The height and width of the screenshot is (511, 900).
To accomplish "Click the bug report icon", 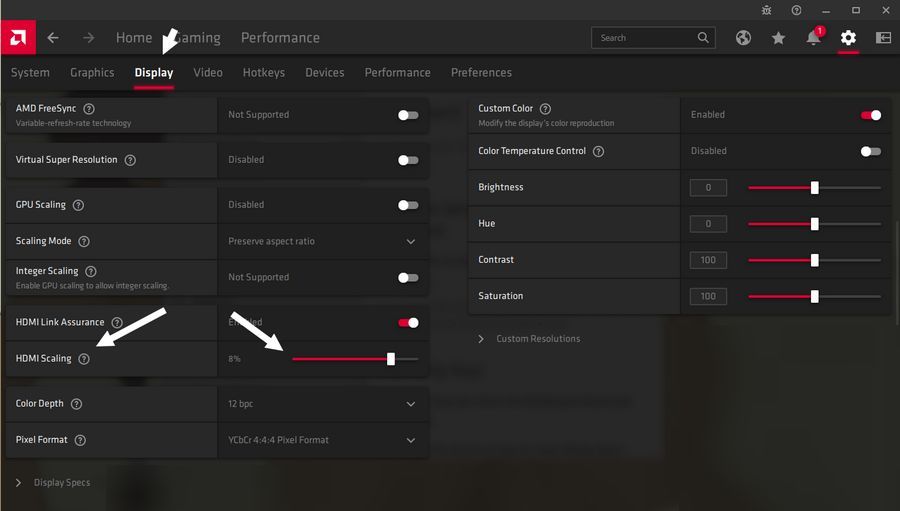I will click(766, 10).
